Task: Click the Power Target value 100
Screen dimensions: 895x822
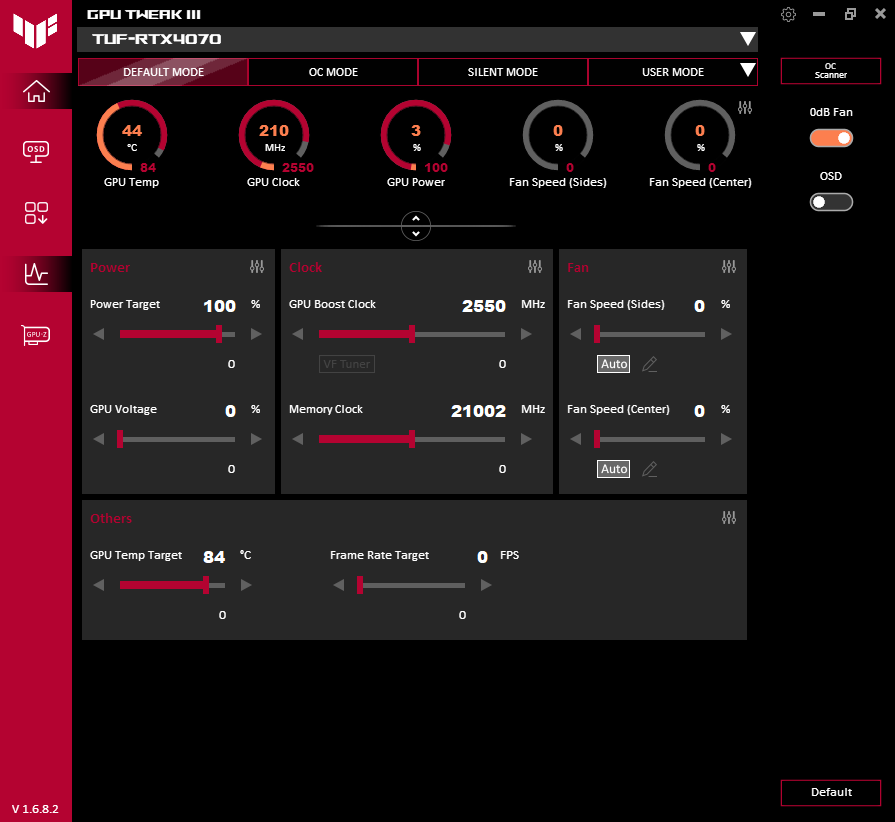Action: coord(220,306)
